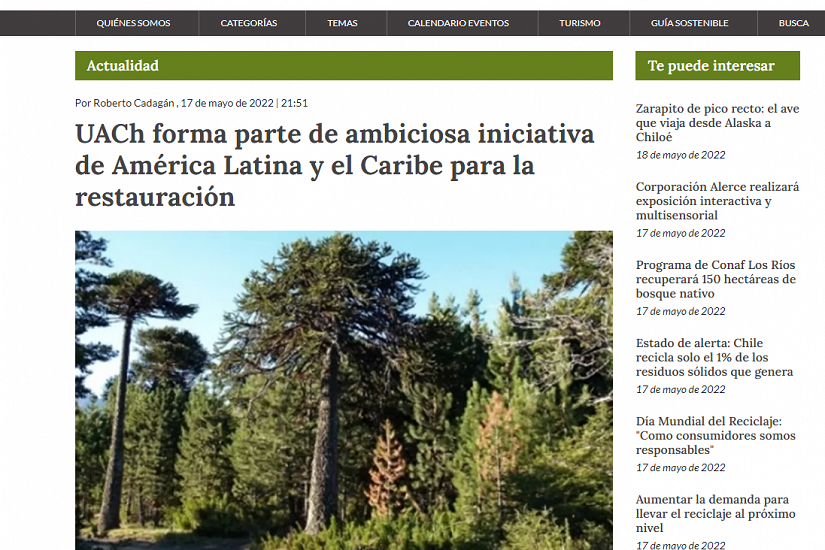Open the Categorías menu
Viewport: 825px width, 550px height.
coord(248,23)
